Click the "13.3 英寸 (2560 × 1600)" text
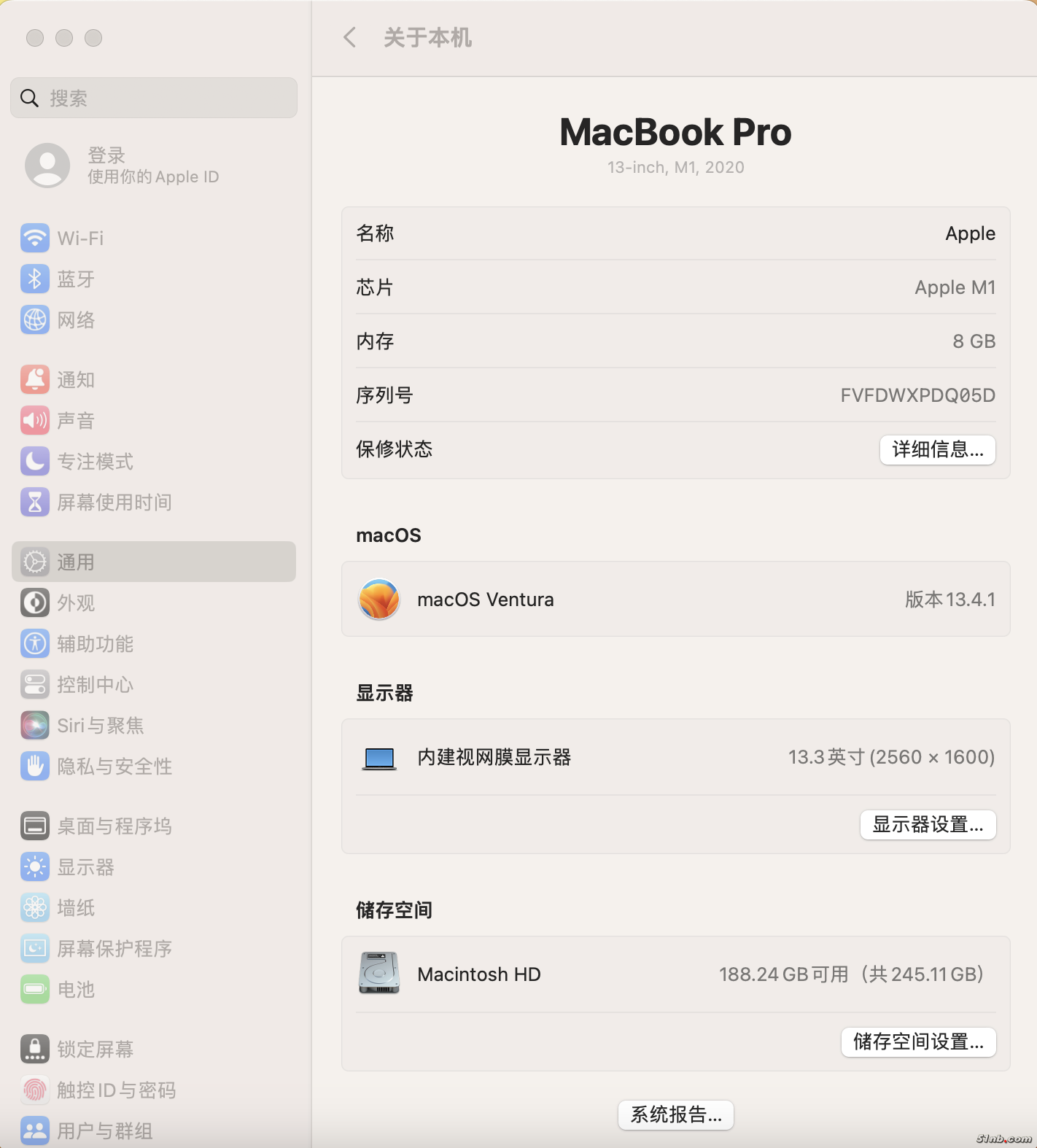 (891, 757)
